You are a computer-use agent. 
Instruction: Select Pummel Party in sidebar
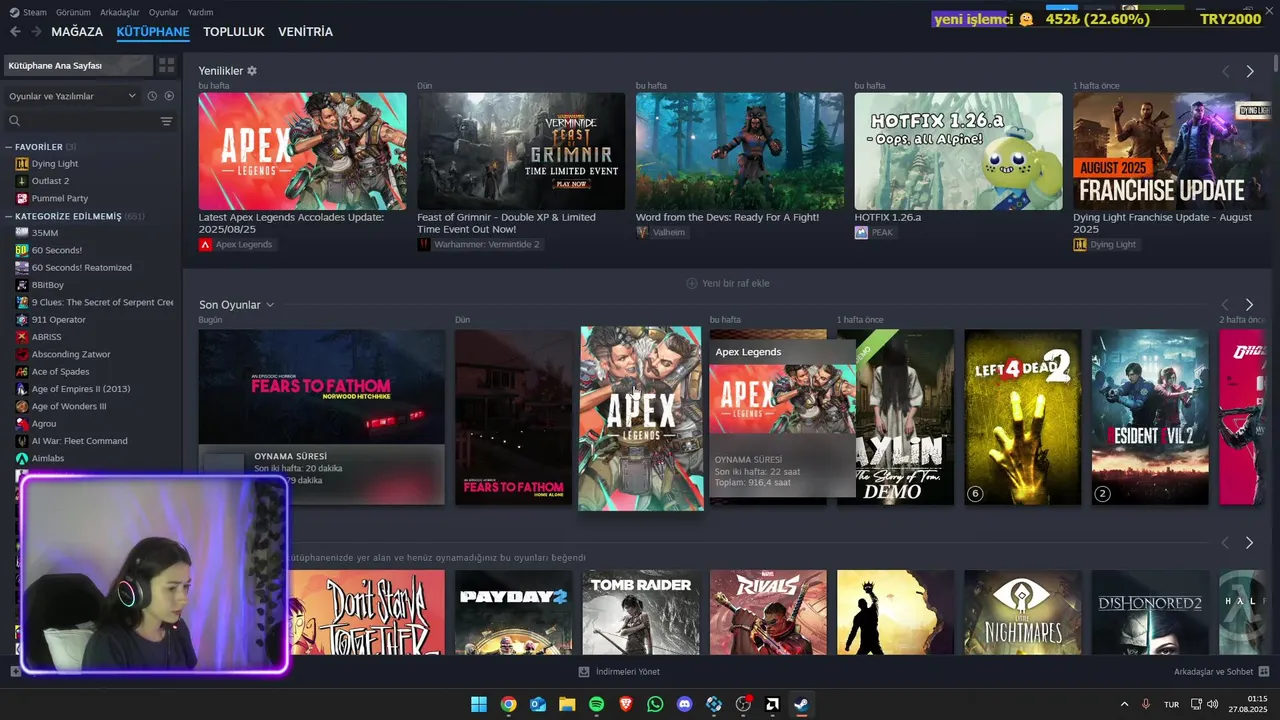click(59, 198)
